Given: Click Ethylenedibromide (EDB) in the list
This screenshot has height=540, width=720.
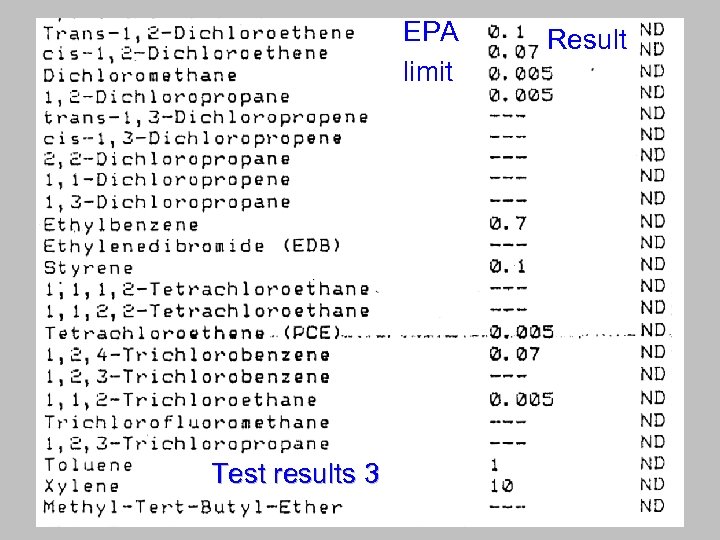Looking at the screenshot, I should (x=192, y=246).
